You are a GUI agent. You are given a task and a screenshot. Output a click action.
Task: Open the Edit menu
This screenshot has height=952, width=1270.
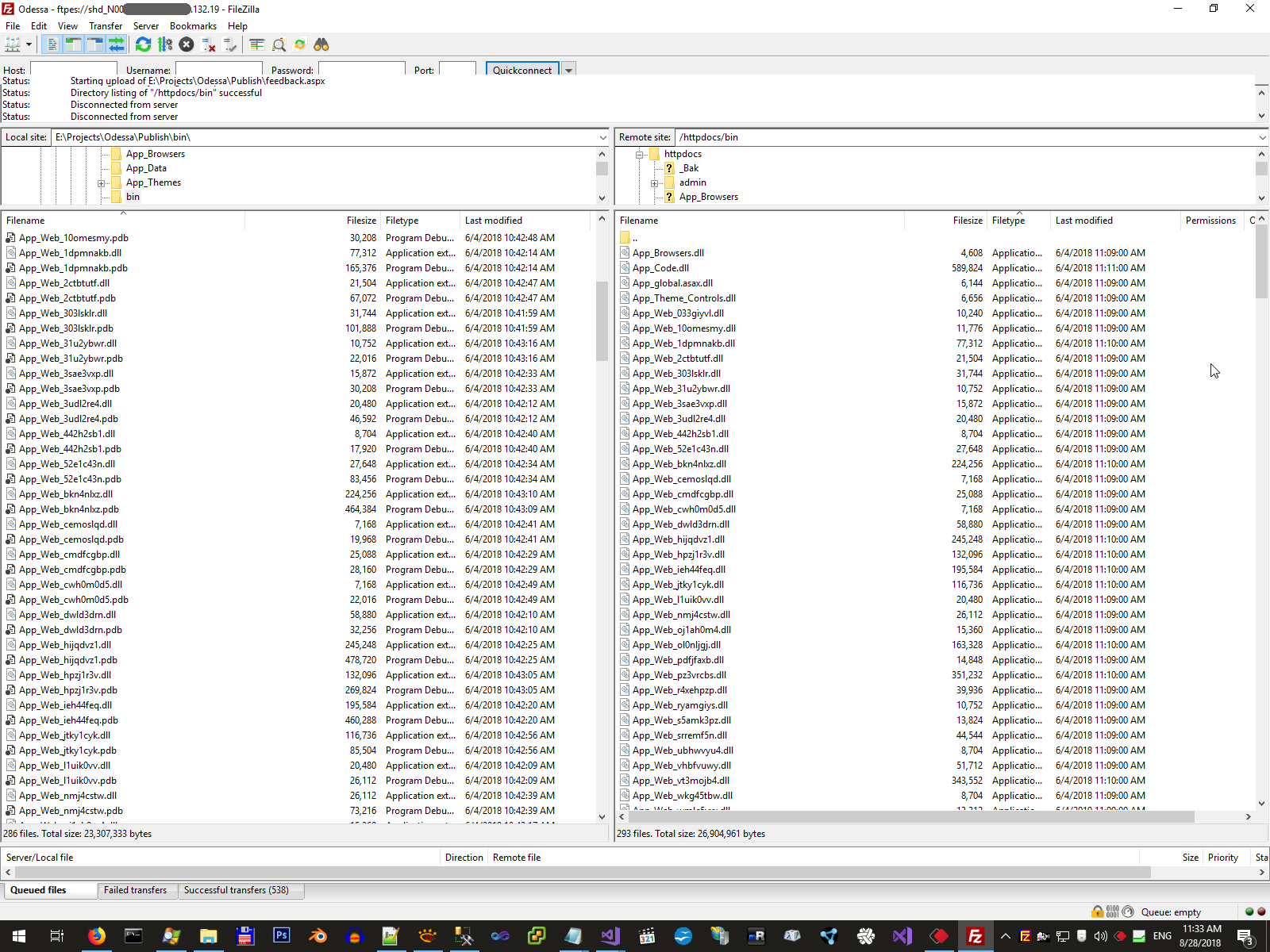(x=39, y=26)
